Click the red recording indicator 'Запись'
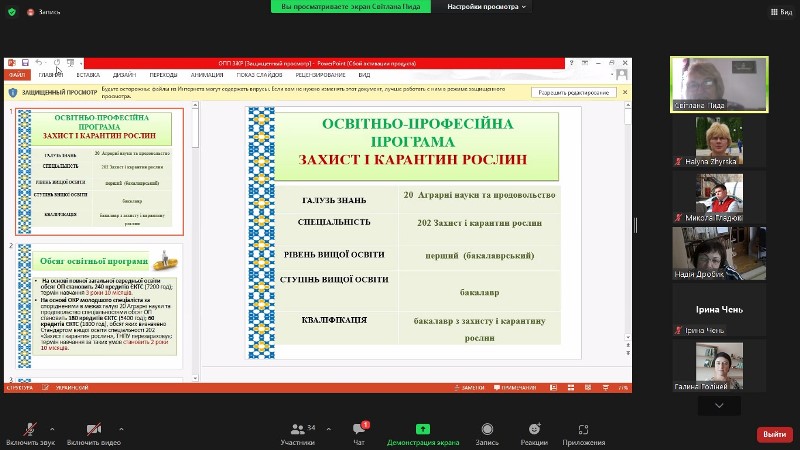The width and height of the screenshot is (800, 450). [44, 12]
